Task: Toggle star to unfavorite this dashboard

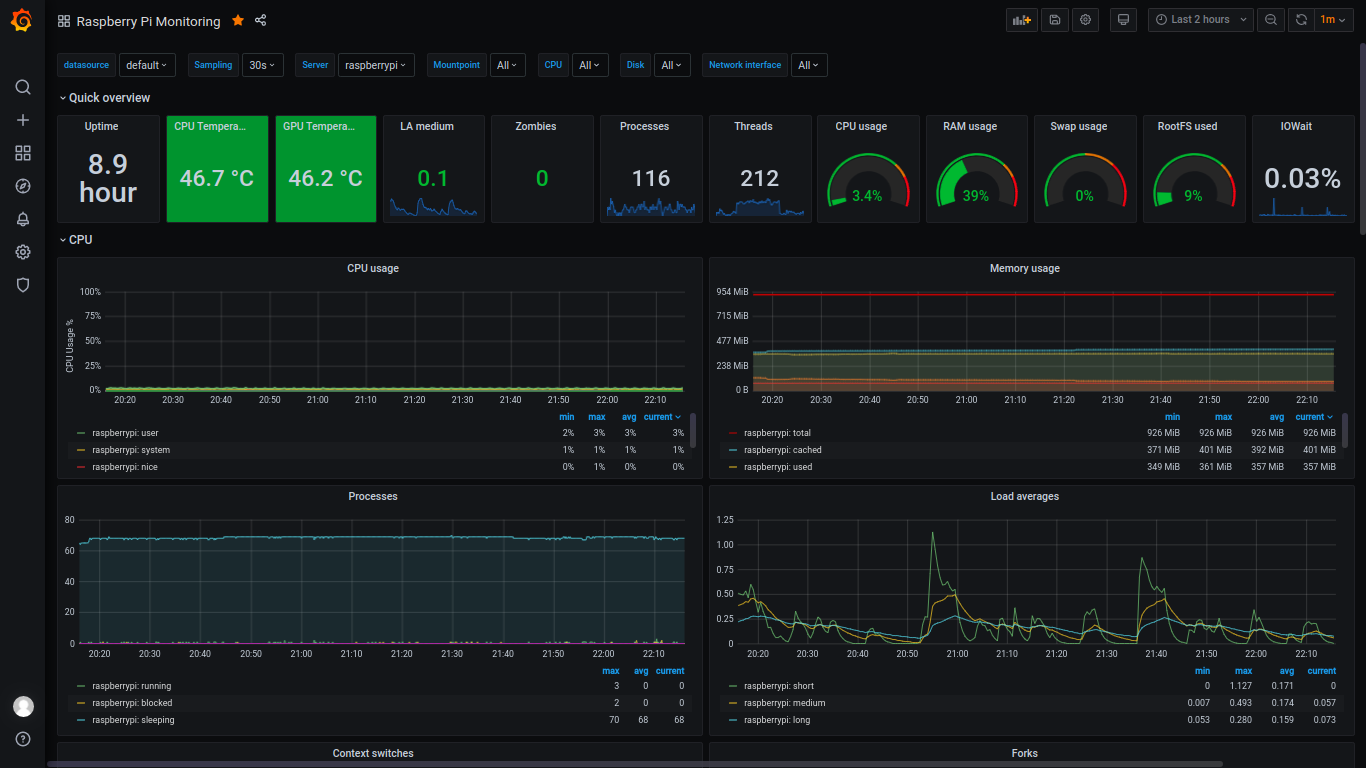Action: click(x=238, y=20)
